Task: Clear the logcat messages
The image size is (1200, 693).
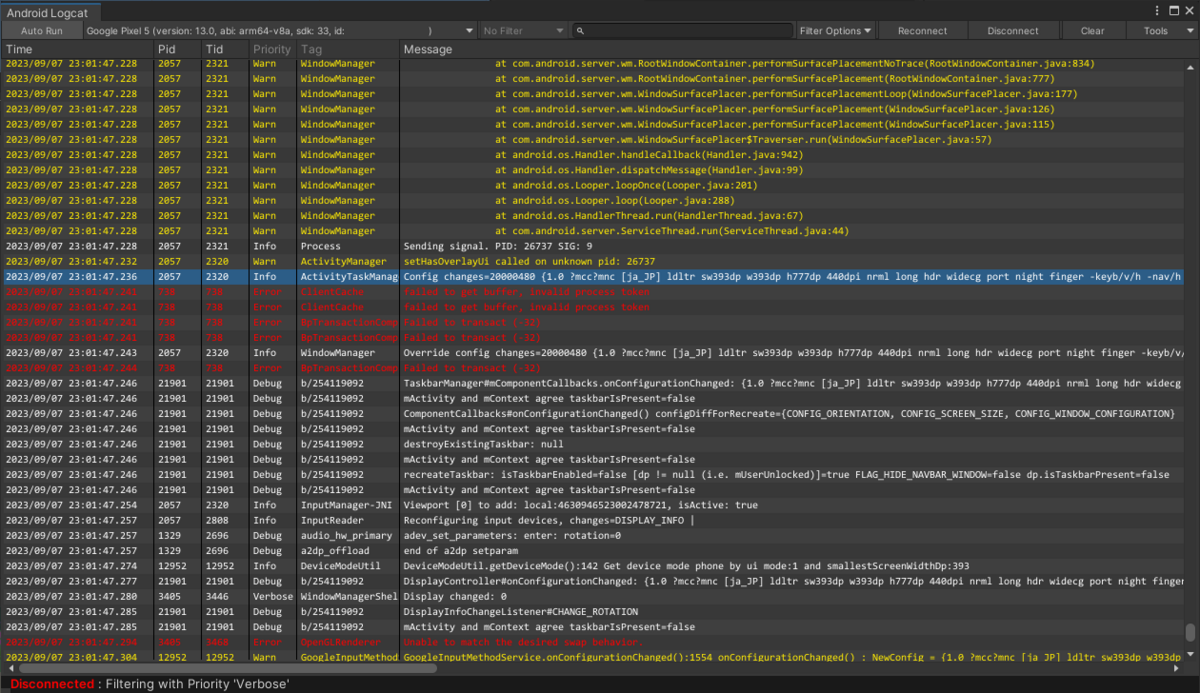Action: click(x=1092, y=31)
